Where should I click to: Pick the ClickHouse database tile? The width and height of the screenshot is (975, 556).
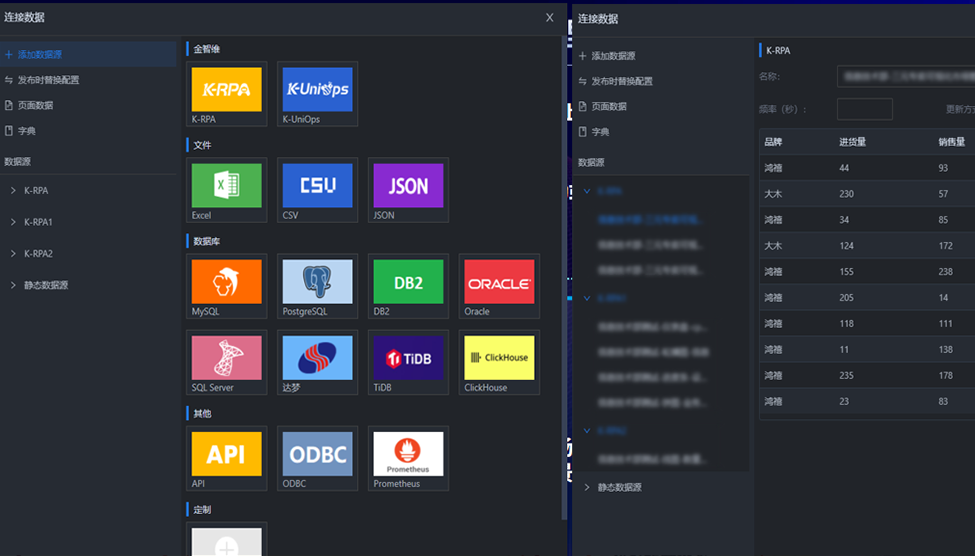(x=499, y=362)
